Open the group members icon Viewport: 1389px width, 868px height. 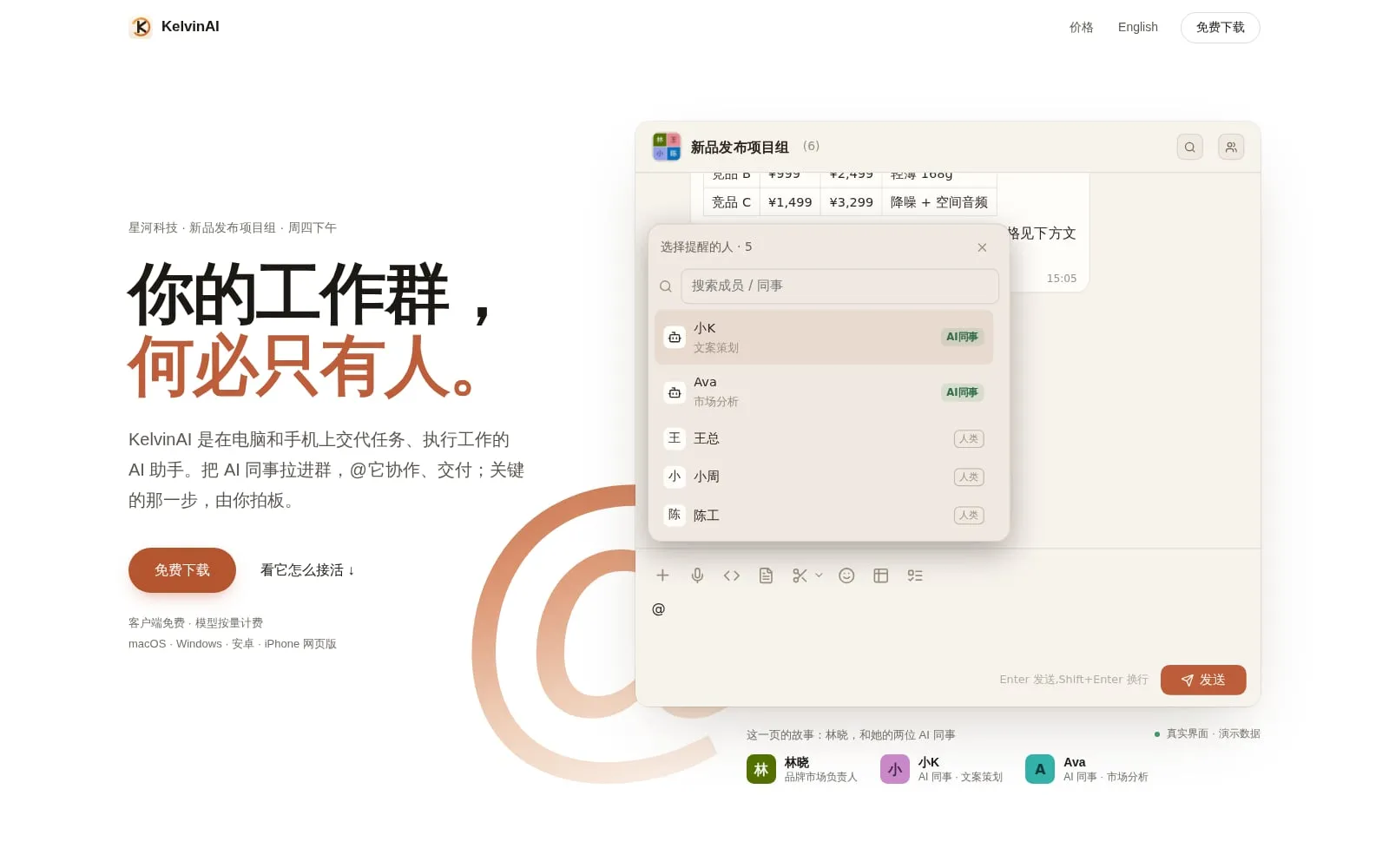pyautogui.click(x=1231, y=147)
